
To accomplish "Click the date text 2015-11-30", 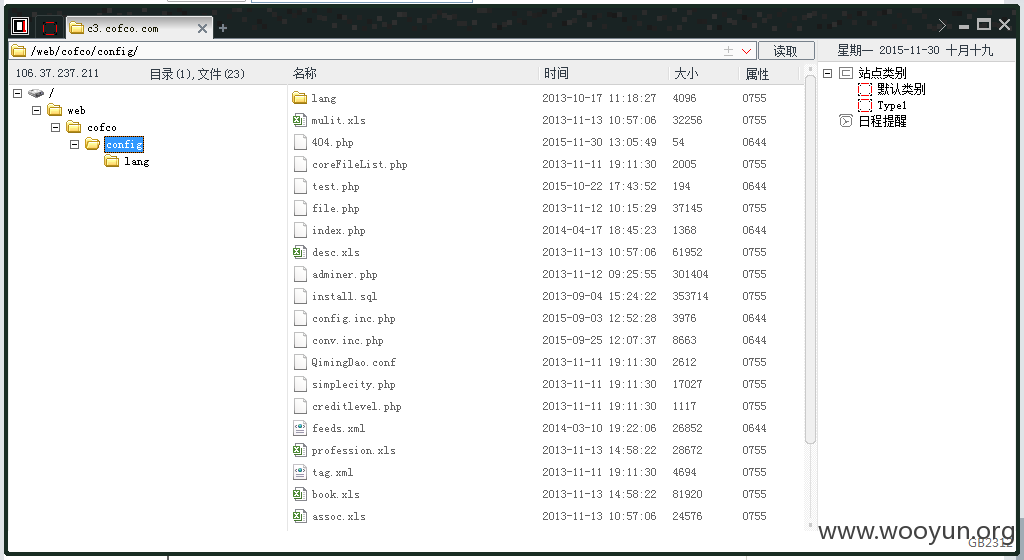I will [909, 50].
